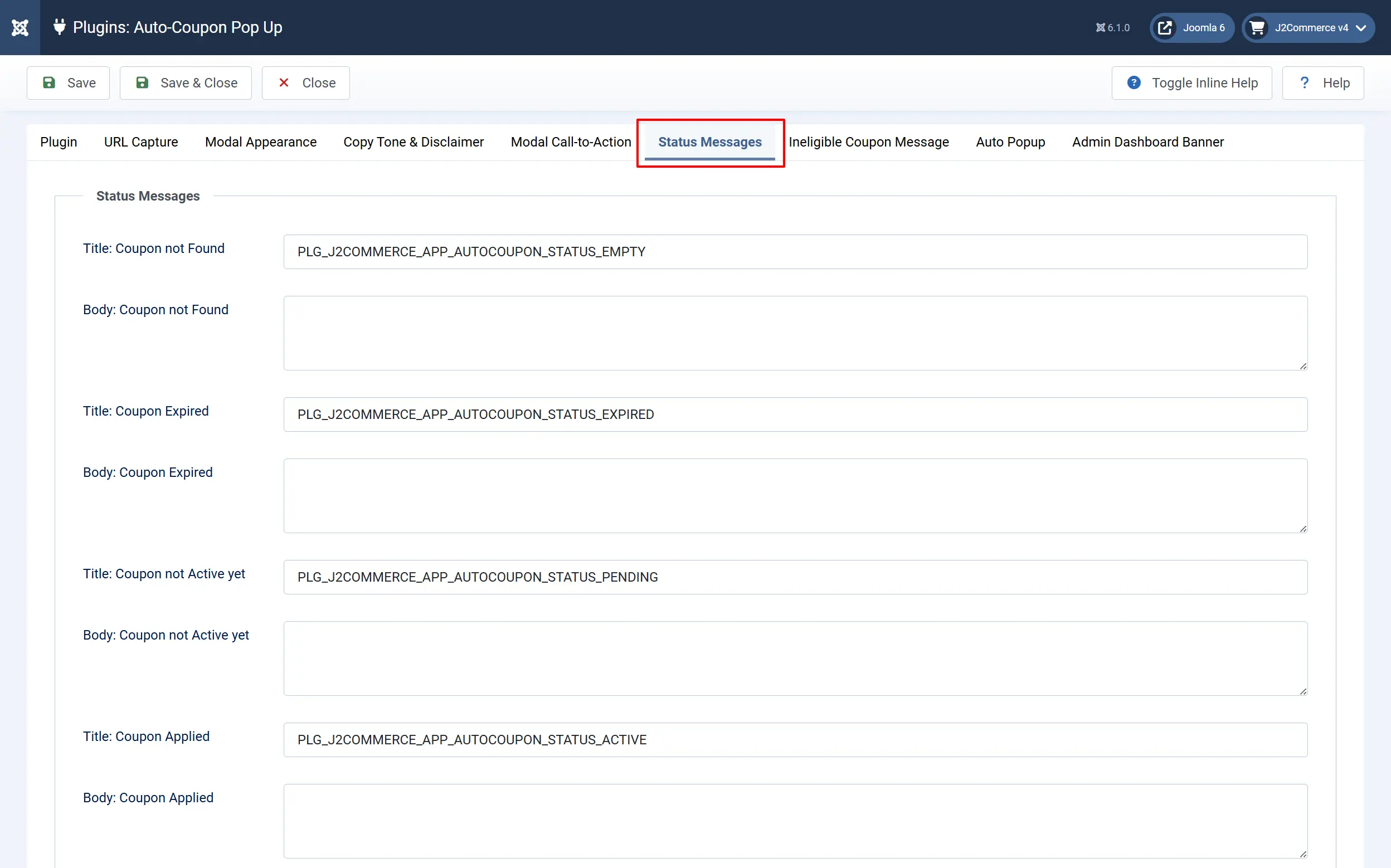Click the Joomla logo icon
Viewport: 1391px width, 868px height.
click(x=20, y=27)
